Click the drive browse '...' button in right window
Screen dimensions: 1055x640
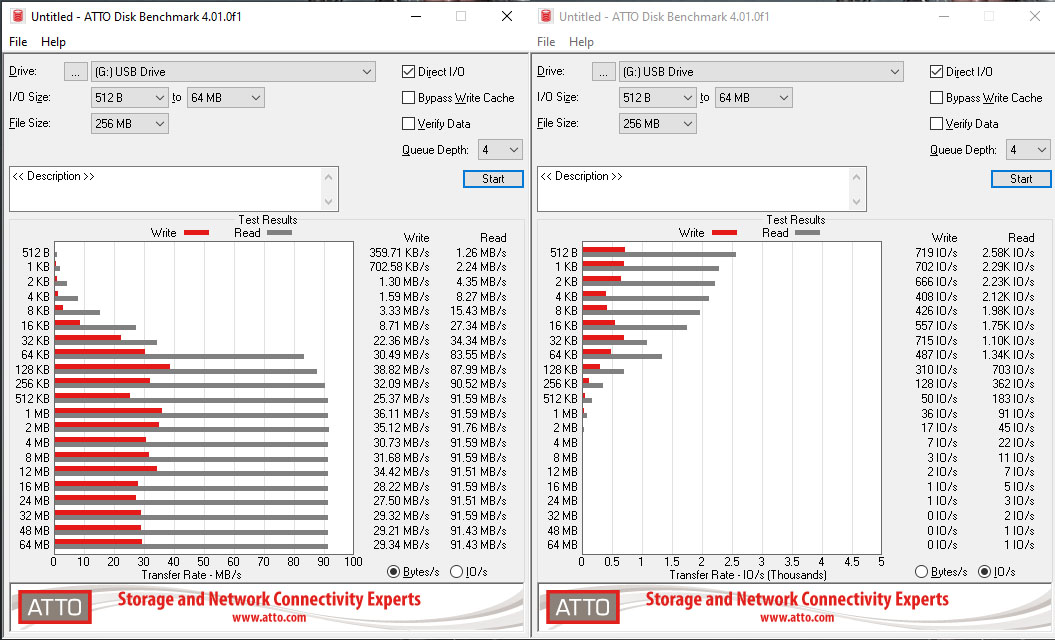pos(604,71)
